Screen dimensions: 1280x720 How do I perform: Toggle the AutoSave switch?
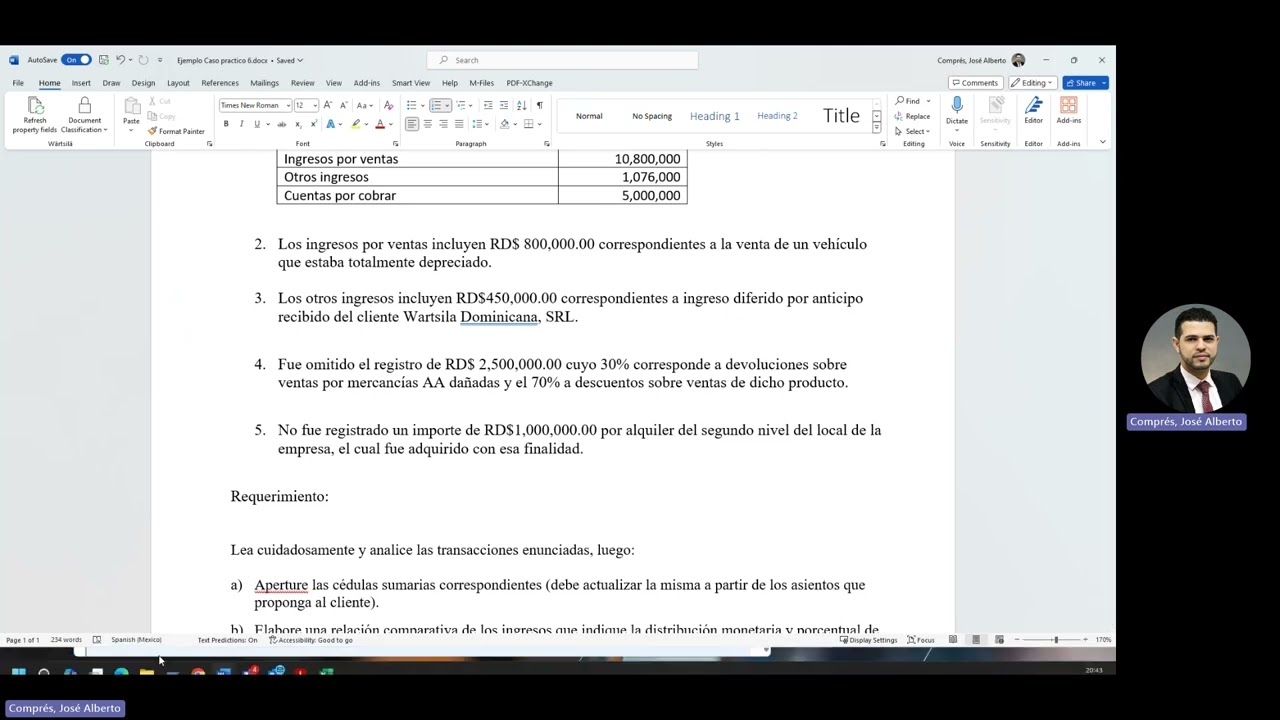click(76, 60)
